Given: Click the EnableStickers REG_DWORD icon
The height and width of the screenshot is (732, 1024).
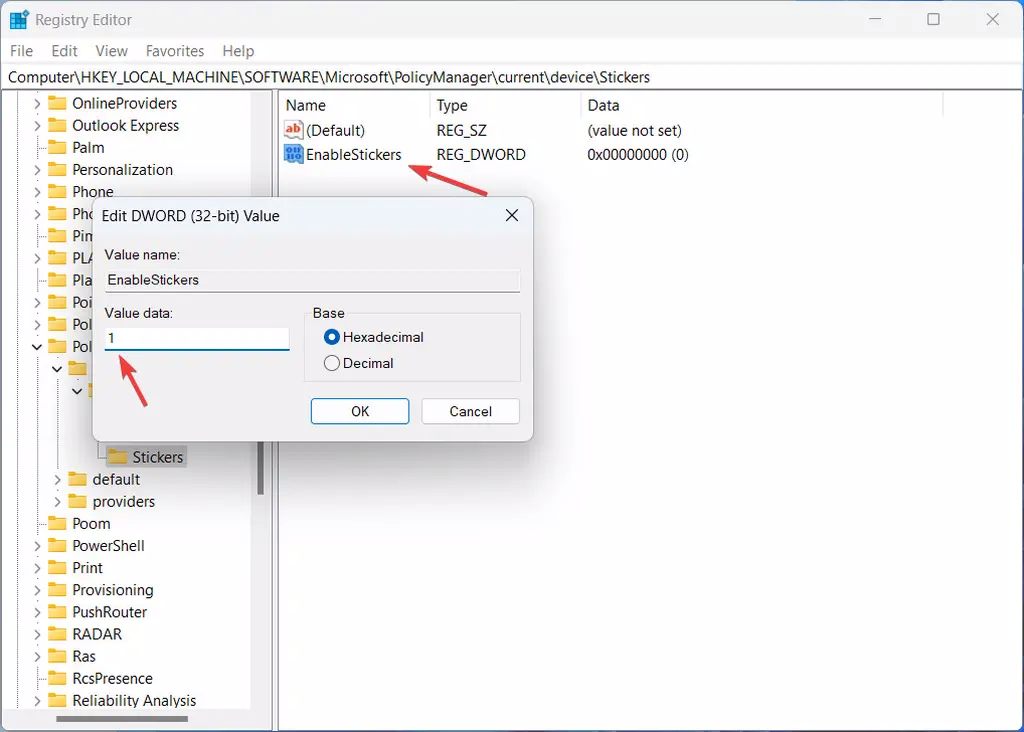Looking at the screenshot, I should pos(293,154).
